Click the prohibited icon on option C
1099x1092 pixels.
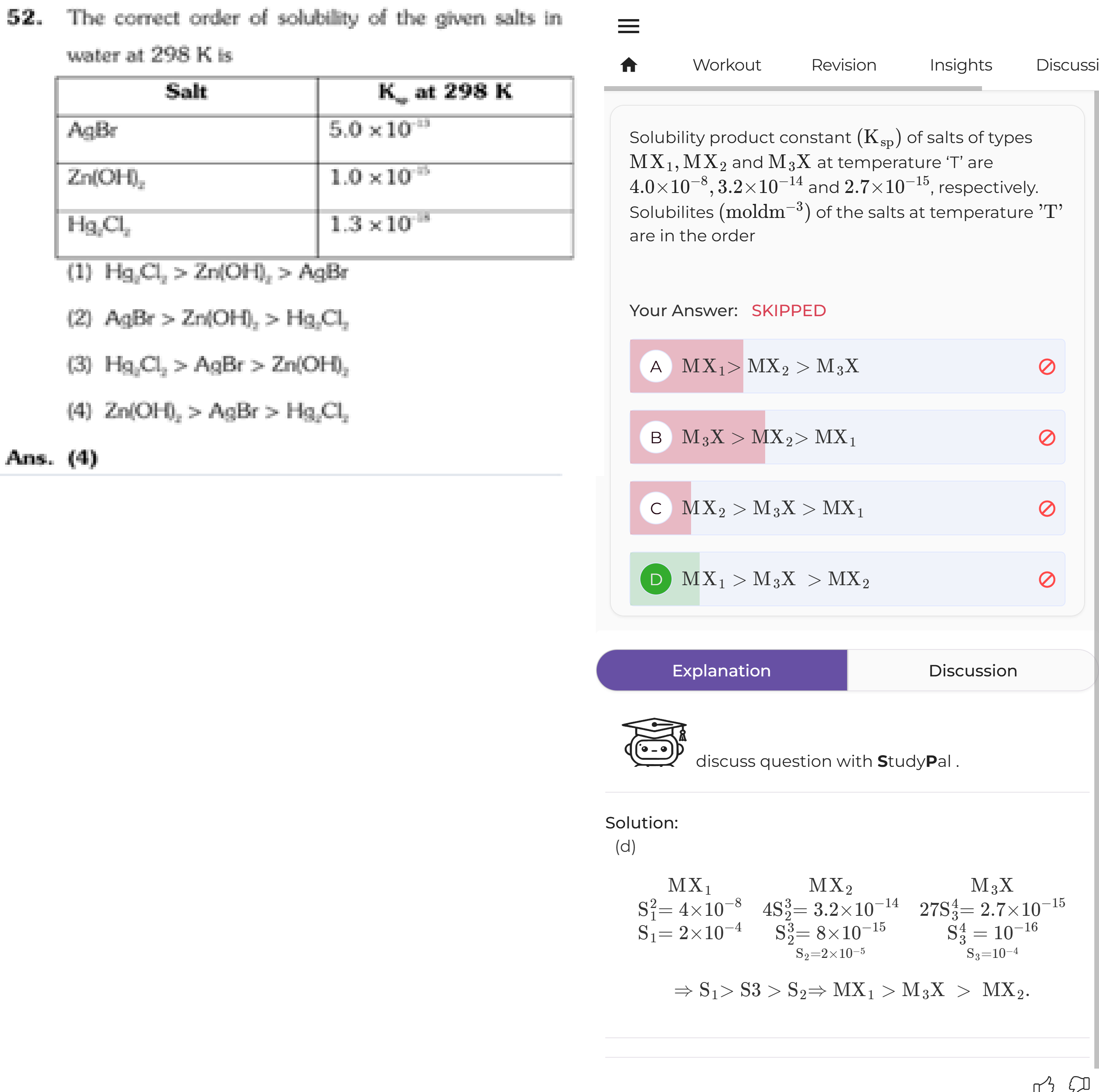(x=1047, y=508)
